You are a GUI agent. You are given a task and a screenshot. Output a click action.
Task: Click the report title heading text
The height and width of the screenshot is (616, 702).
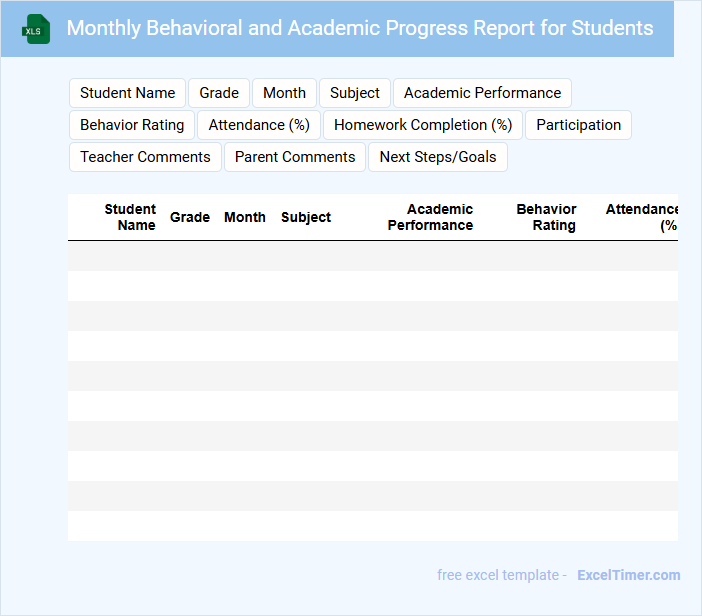tap(360, 28)
